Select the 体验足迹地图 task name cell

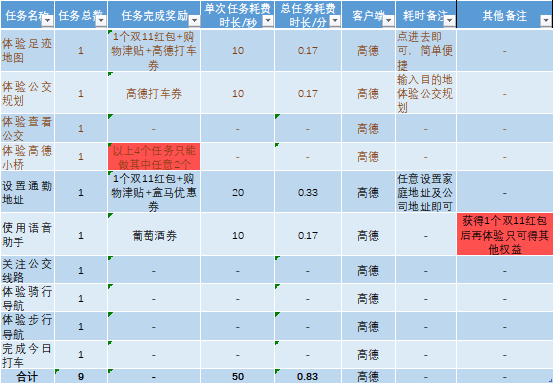coord(28,51)
